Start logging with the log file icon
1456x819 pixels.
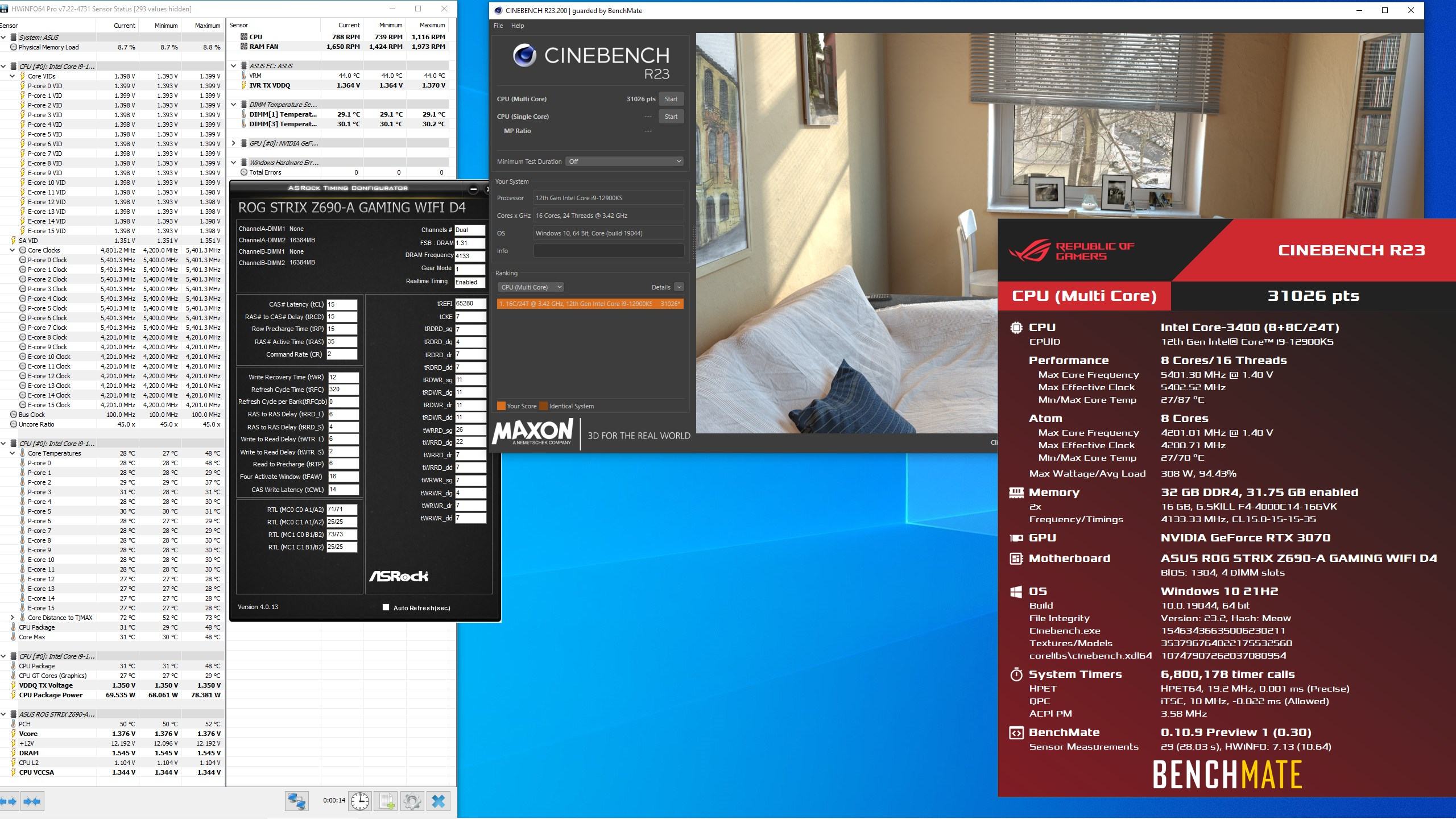(x=386, y=801)
